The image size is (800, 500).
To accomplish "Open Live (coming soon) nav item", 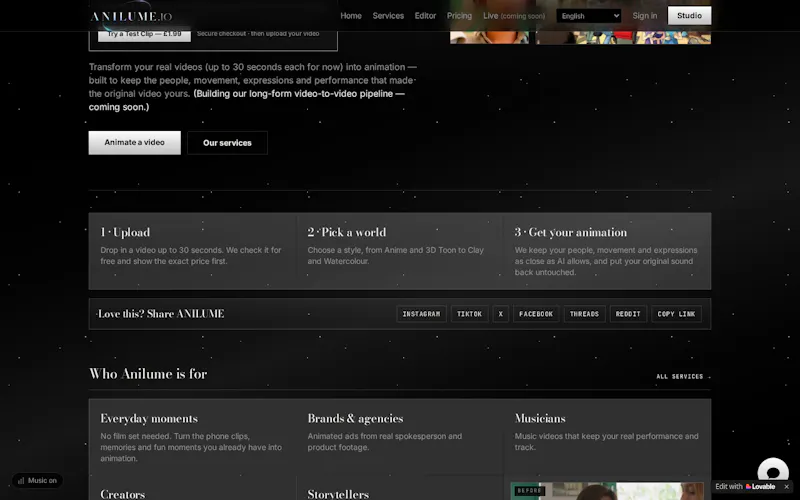I will pos(514,16).
